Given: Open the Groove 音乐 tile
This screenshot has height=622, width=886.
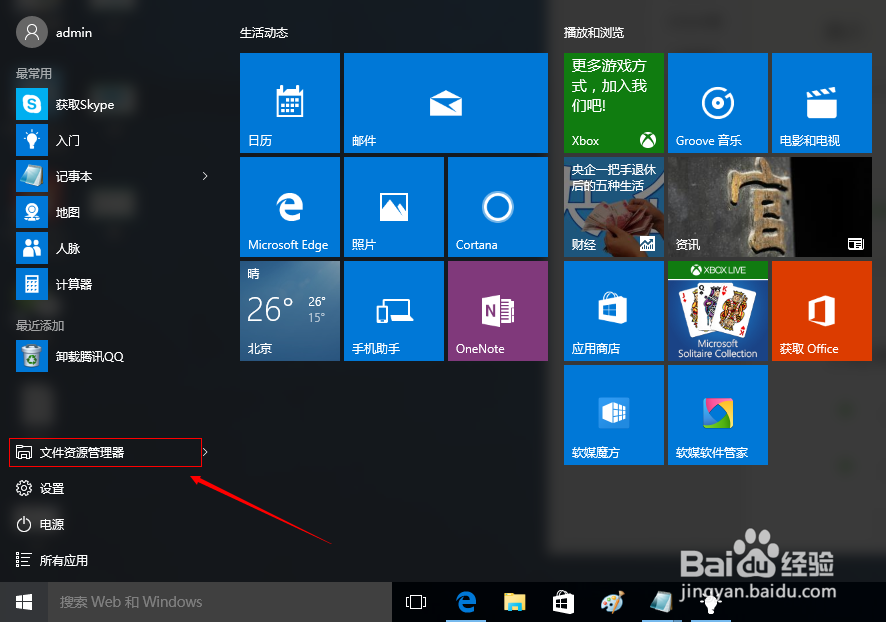Looking at the screenshot, I should point(718,103).
